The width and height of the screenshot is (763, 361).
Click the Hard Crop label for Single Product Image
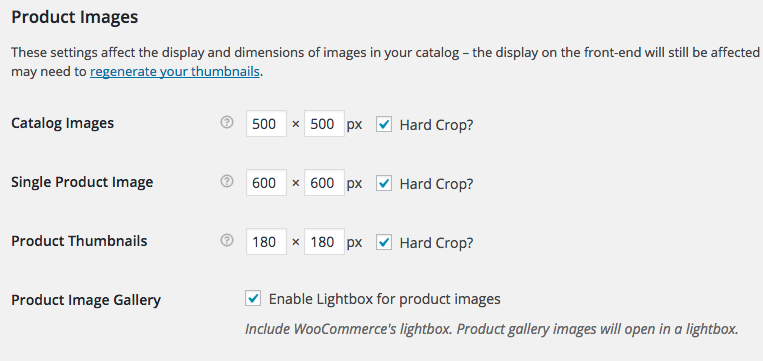[x=436, y=184]
